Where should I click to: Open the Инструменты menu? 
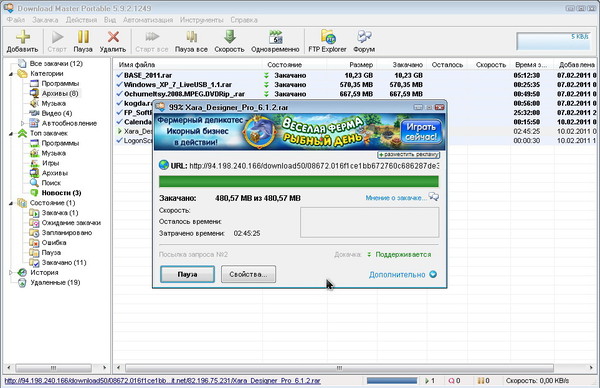(201, 20)
